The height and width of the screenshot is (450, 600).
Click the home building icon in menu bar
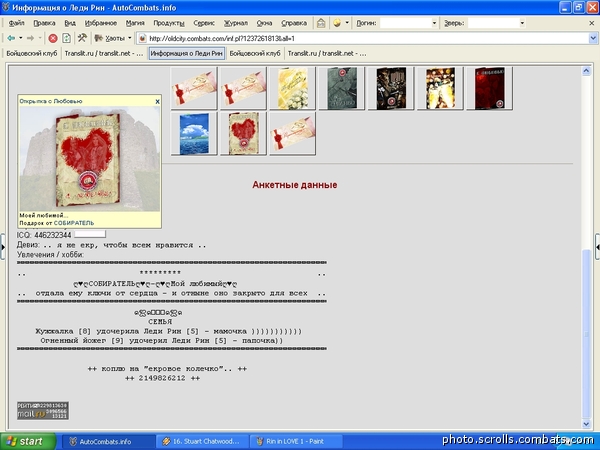tap(321, 23)
